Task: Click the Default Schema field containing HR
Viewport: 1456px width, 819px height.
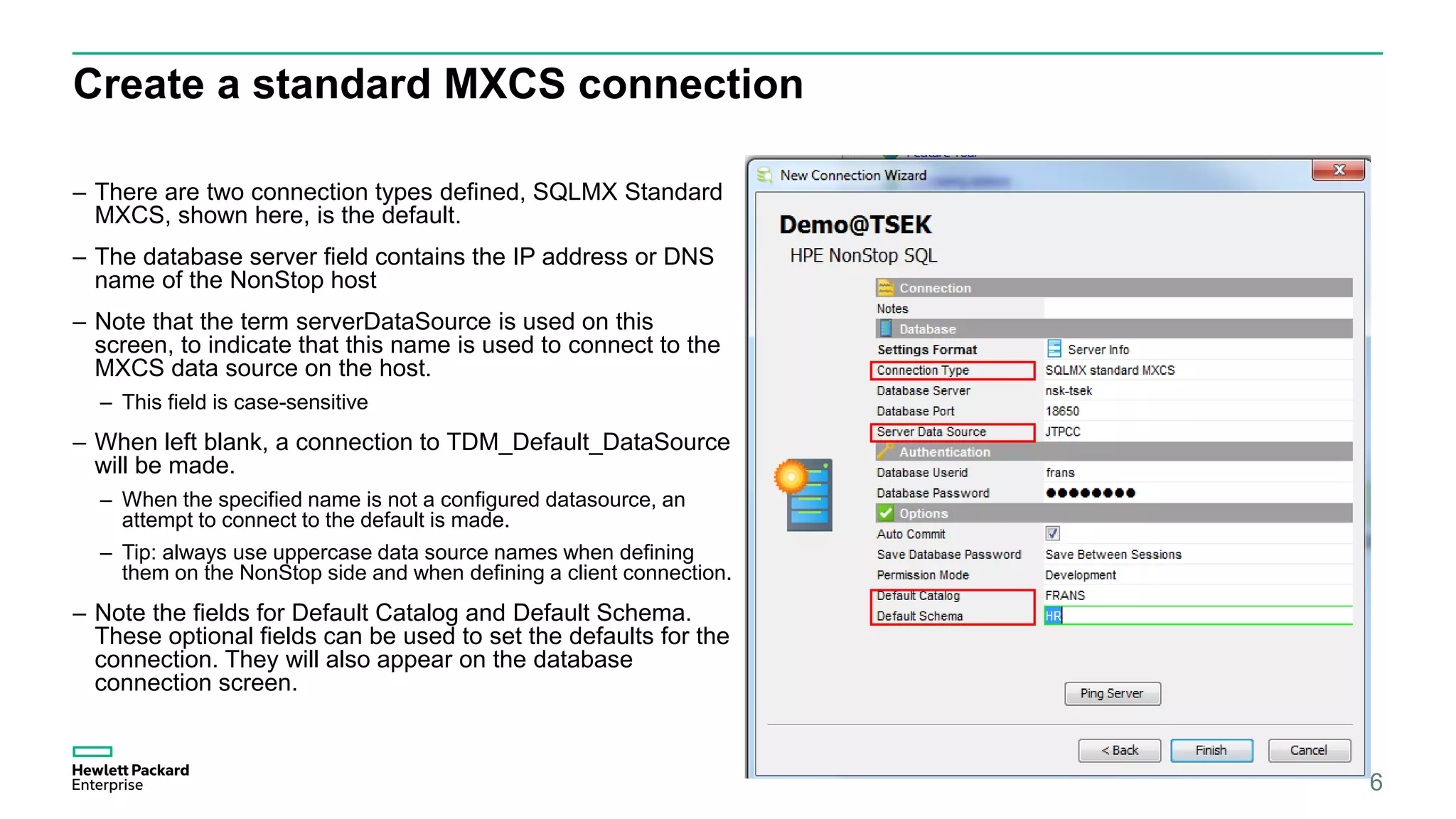Action: click(1198, 616)
